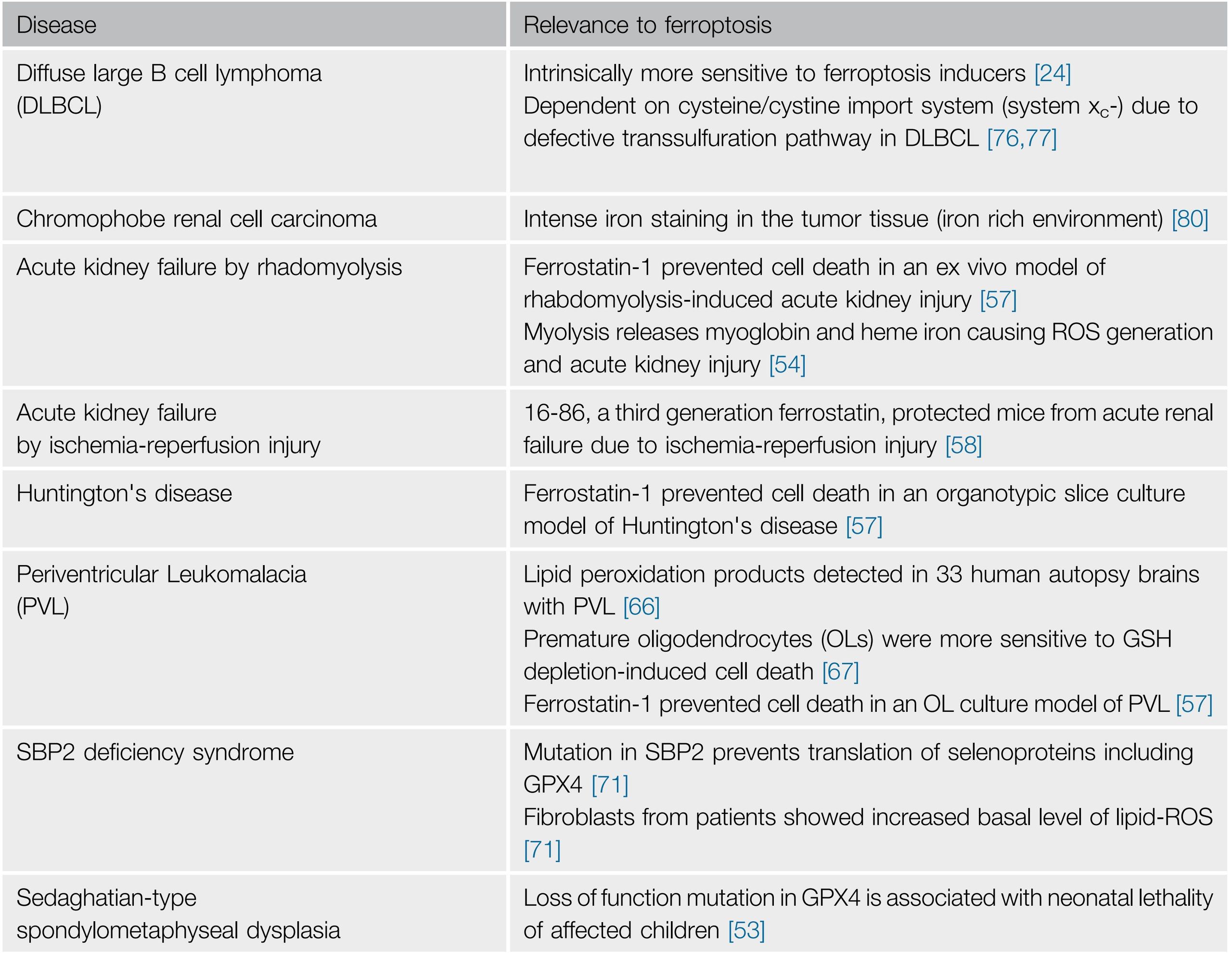Open reference [53] about neonatal lethality
1232x953 pixels.
[x=746, y=930]
